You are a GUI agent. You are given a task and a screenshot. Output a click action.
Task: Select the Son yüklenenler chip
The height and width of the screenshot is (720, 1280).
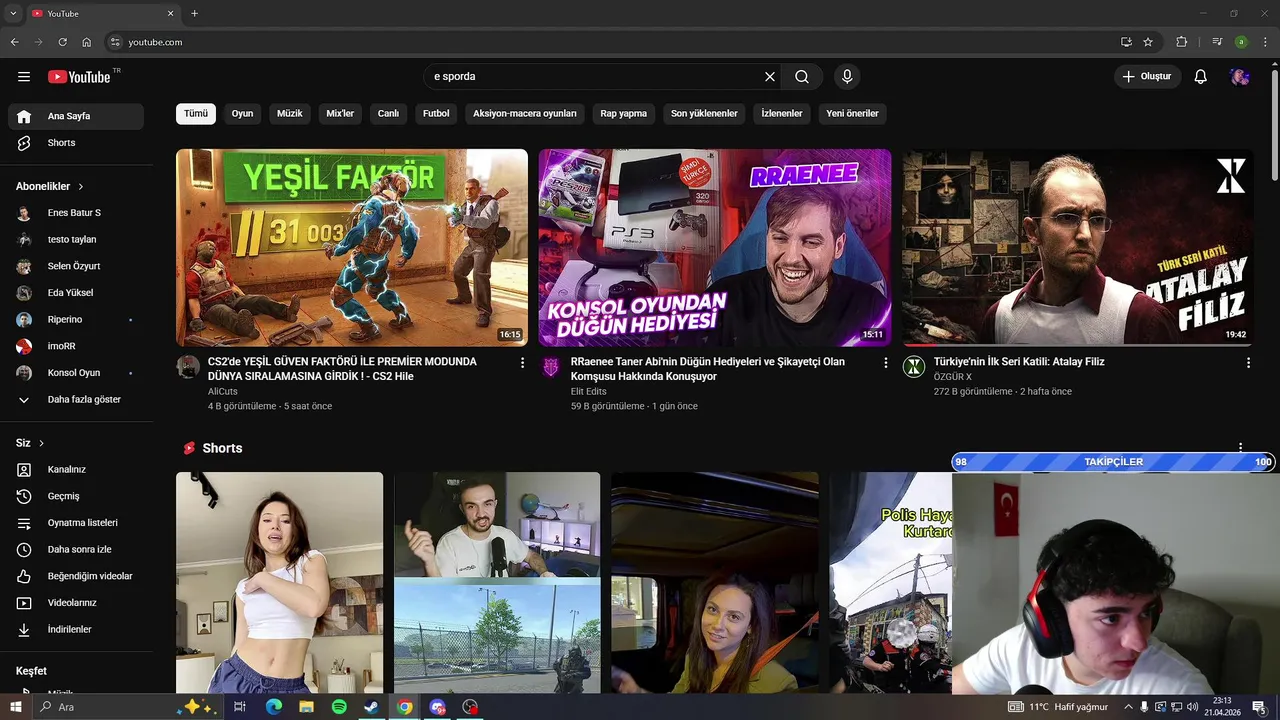click(x=704, y=114)
